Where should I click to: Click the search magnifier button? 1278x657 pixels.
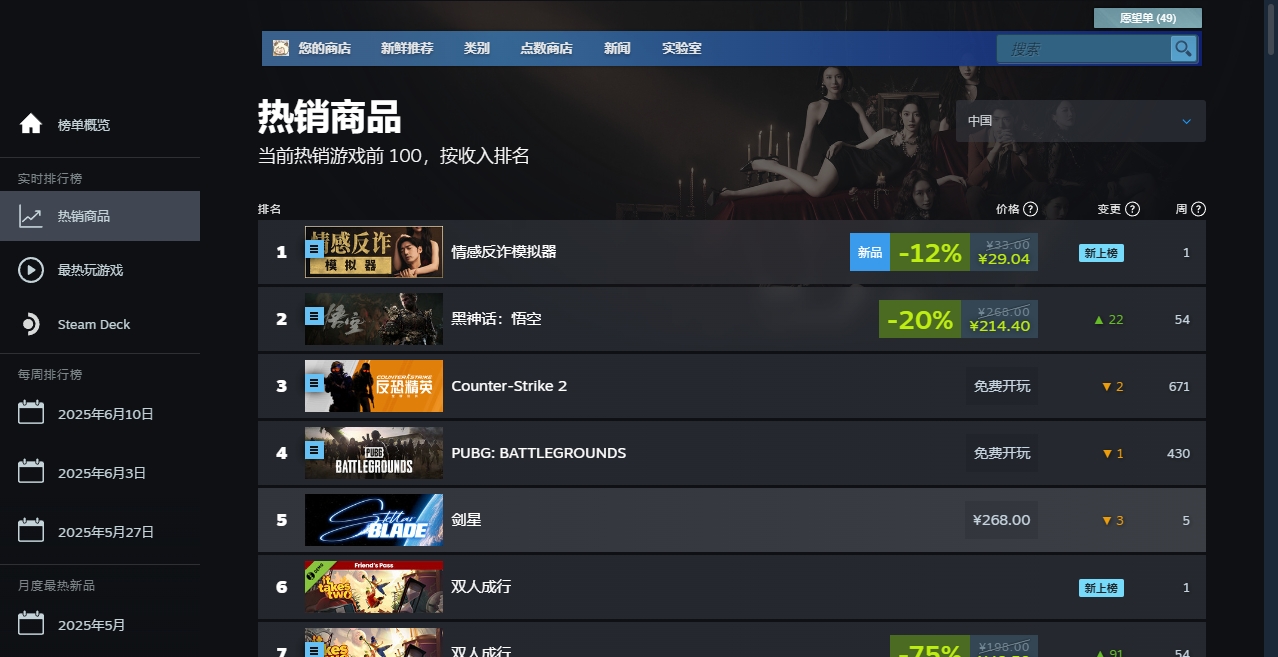1183,49
